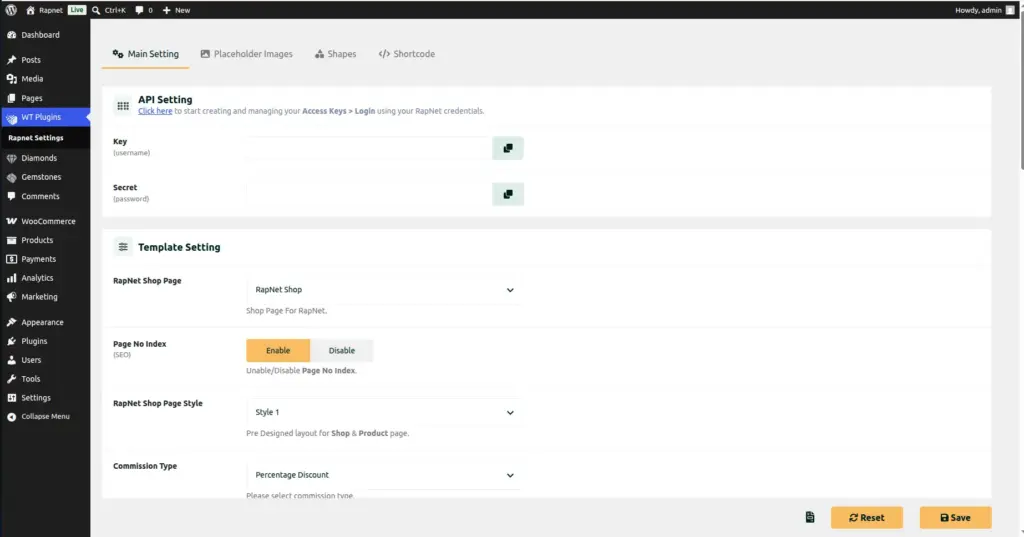The width and height of the screenshot is (1024, 537).
Task: Open the comments bubble in admin bar
Action: pos(144,10)
